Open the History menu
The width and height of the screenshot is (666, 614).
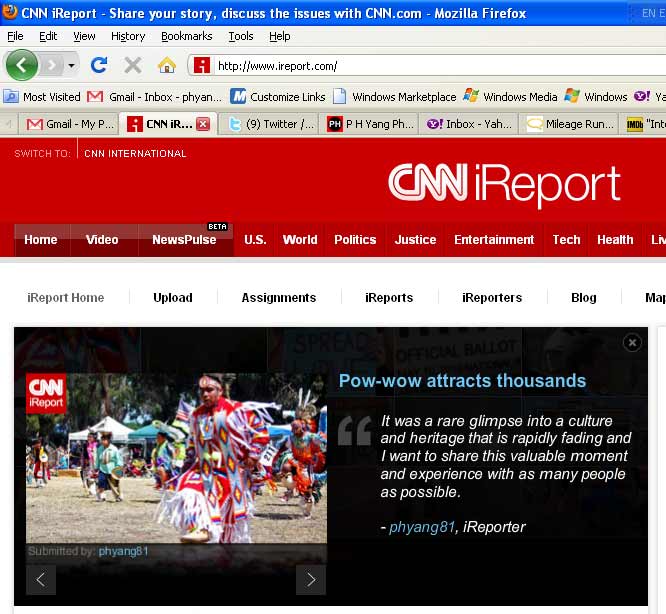click(x=128, y=37)
